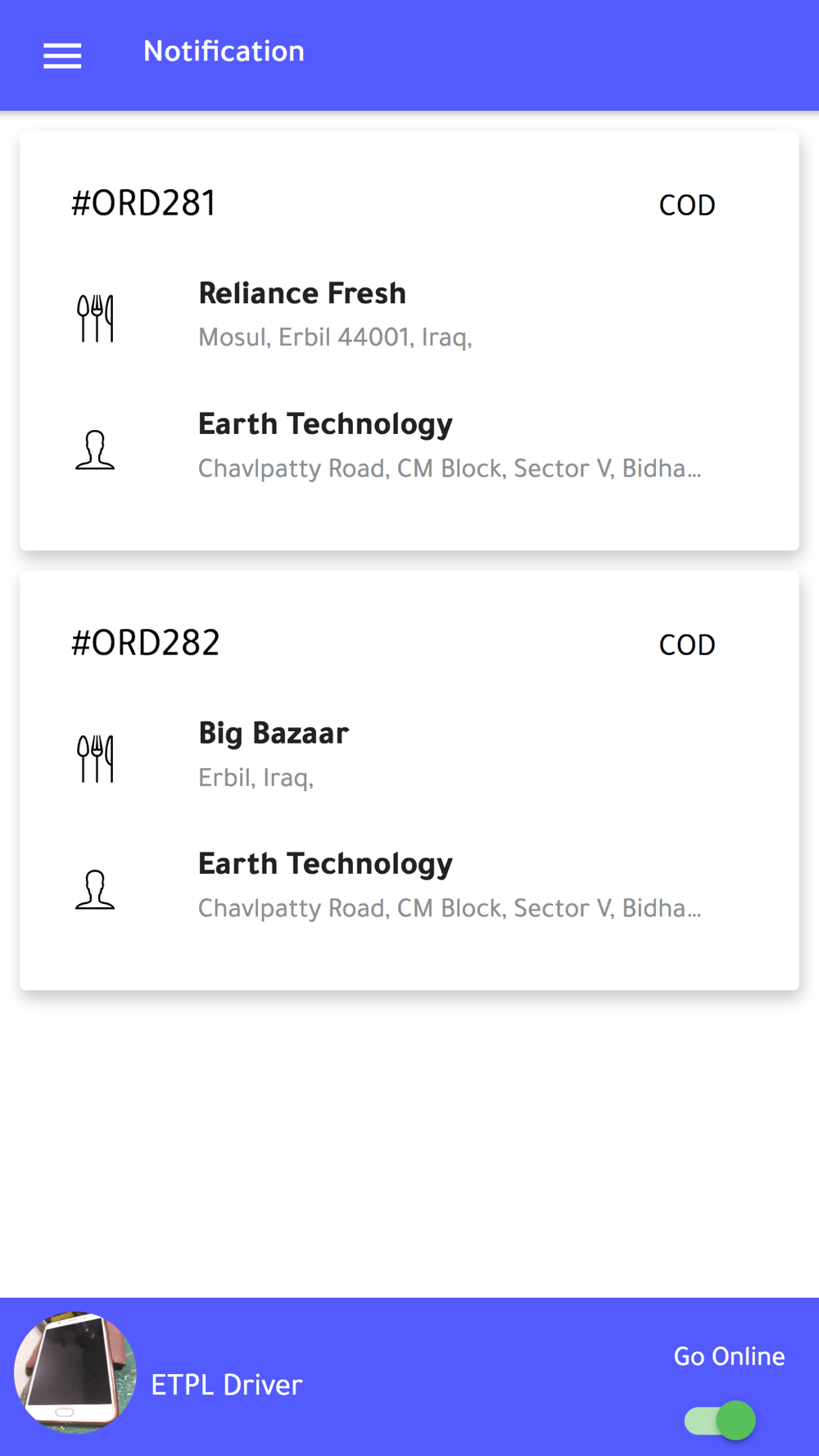Tap the ETPL Driver name label

point(227,1385)
